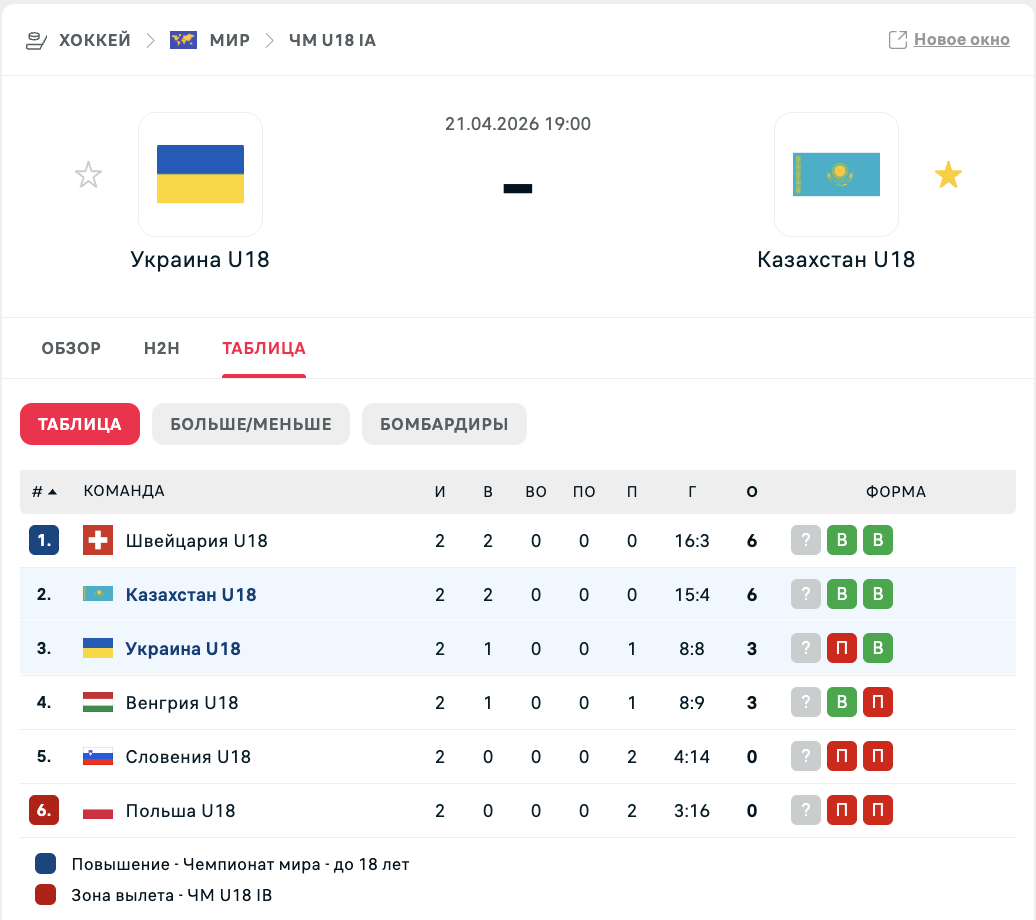
Task: Switch to the ОБЗОР tab
Action: tap(71, 349)
